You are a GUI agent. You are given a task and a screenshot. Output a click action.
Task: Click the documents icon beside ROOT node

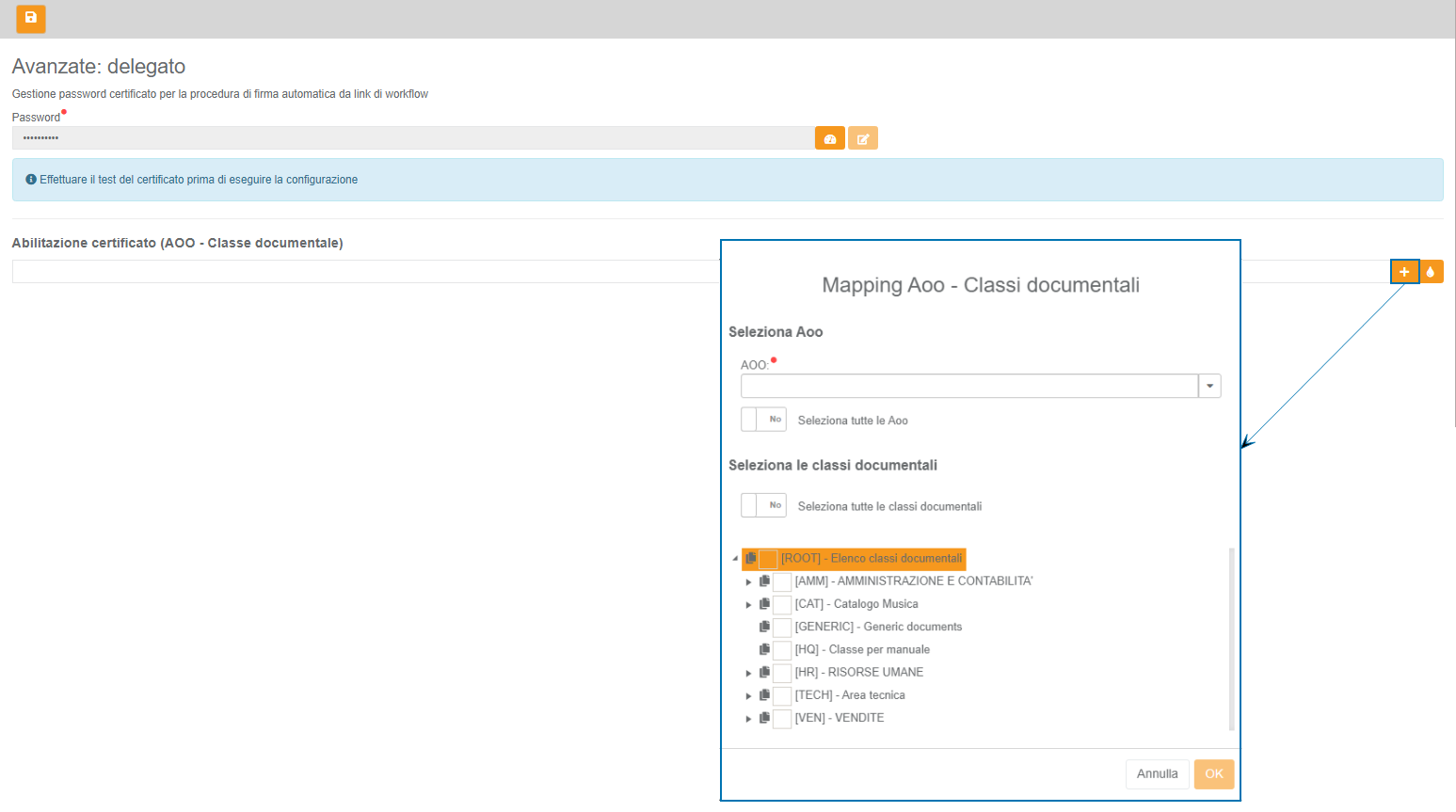coord(751,559)
